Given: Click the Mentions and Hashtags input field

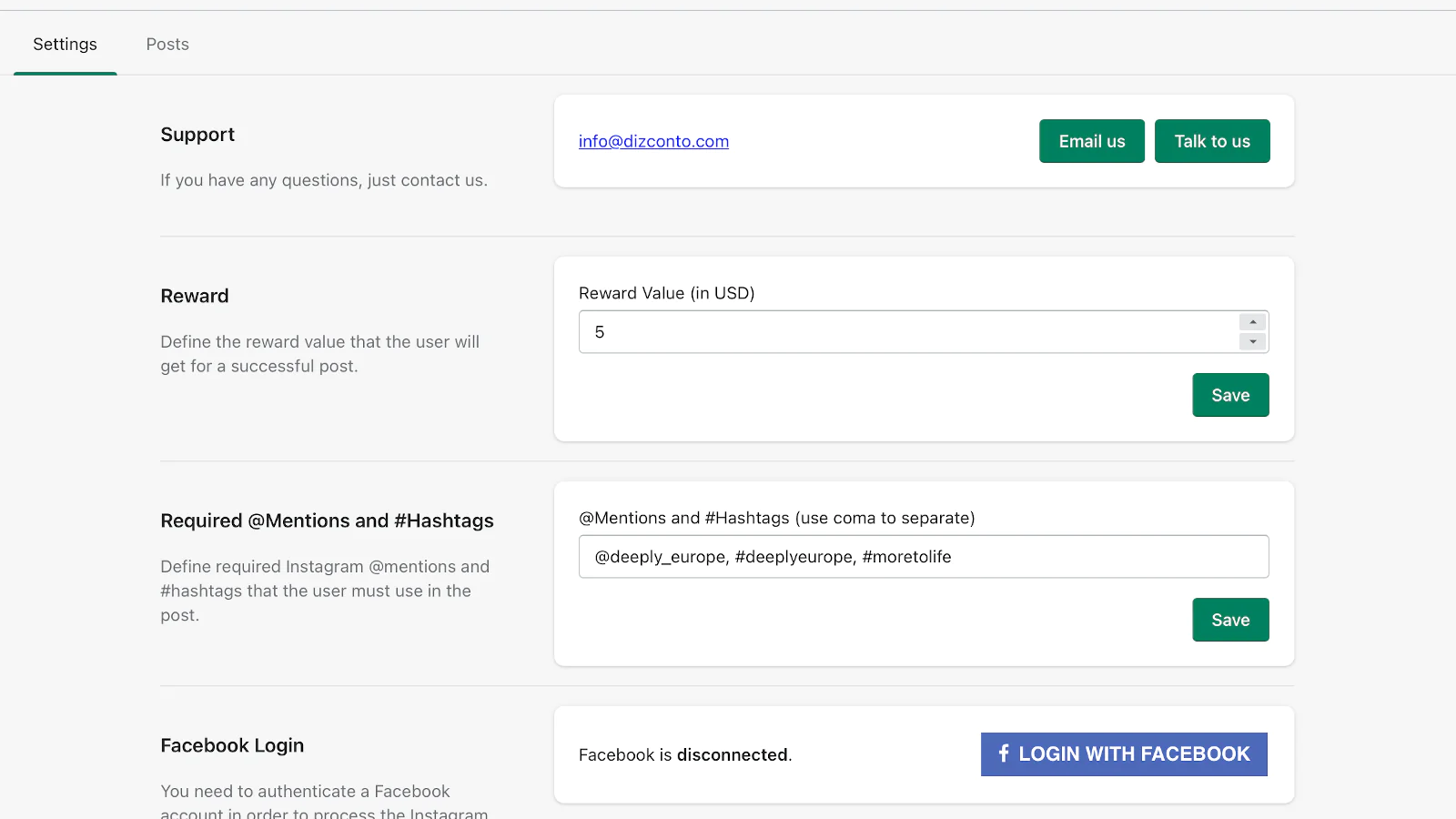Looking at the screenshot, I should (924, 557).
